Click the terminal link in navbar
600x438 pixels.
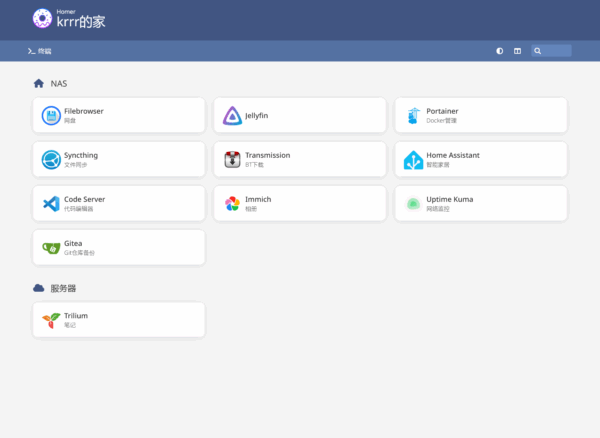[40, 50]
